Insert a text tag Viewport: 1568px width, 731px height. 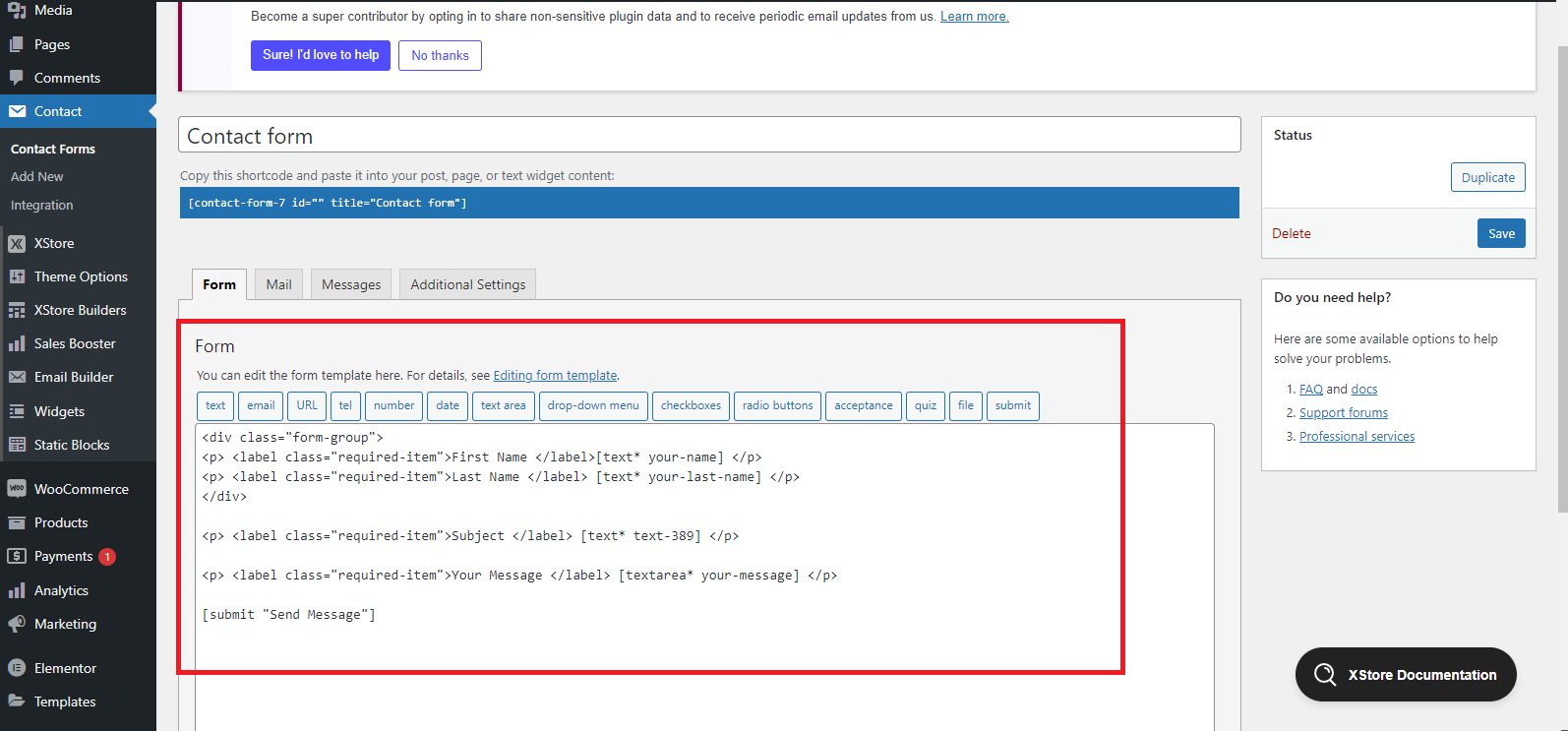pos(215,405)
